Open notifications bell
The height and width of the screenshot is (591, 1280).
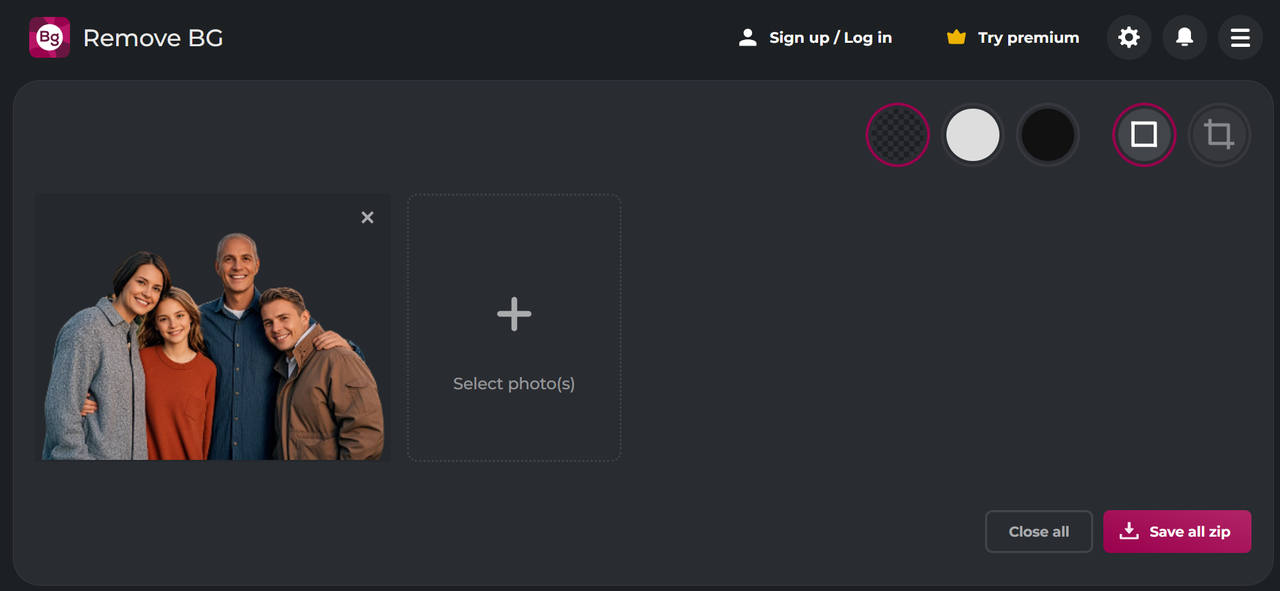1184,38
